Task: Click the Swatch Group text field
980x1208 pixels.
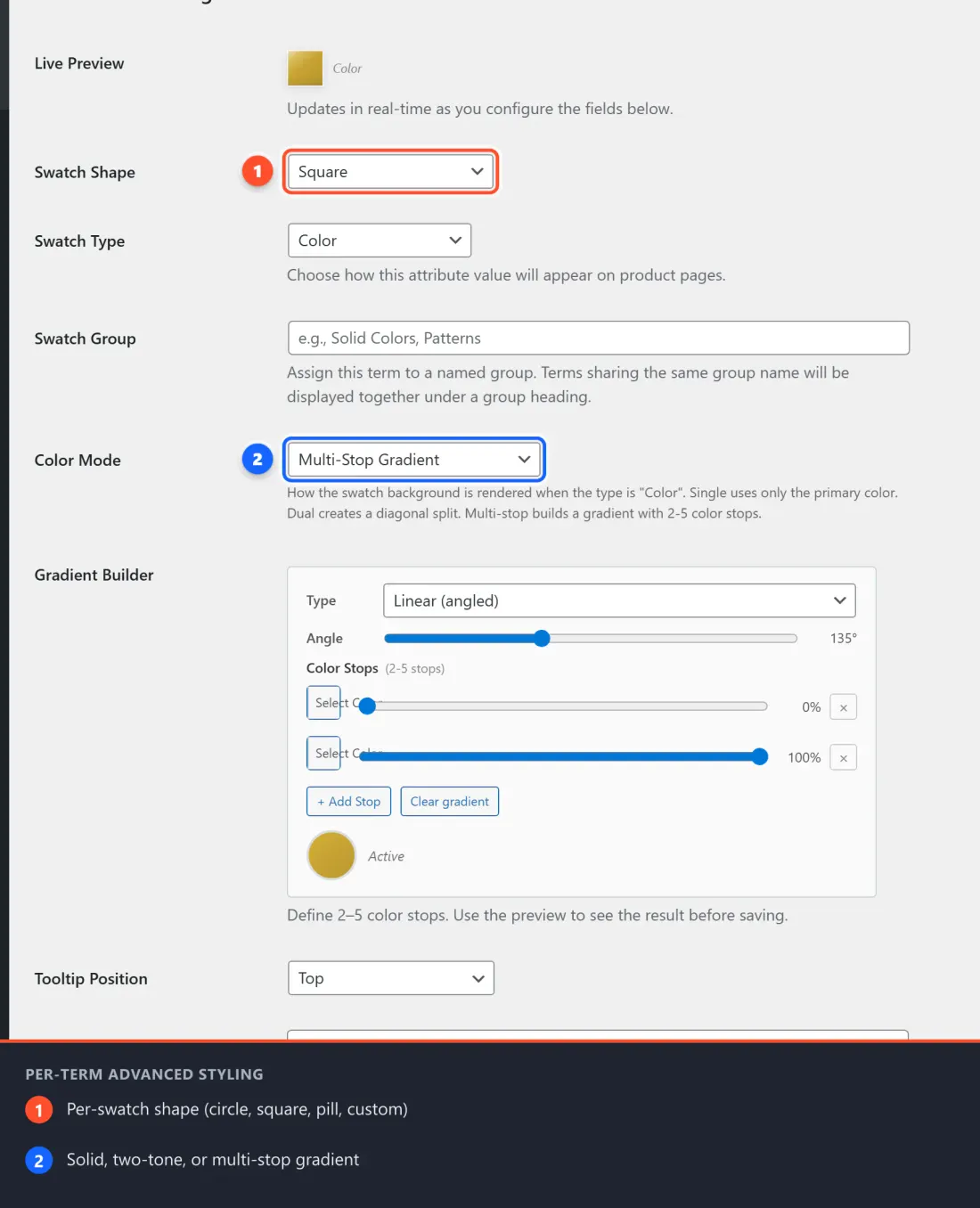Action: click(x=598, y=338)
